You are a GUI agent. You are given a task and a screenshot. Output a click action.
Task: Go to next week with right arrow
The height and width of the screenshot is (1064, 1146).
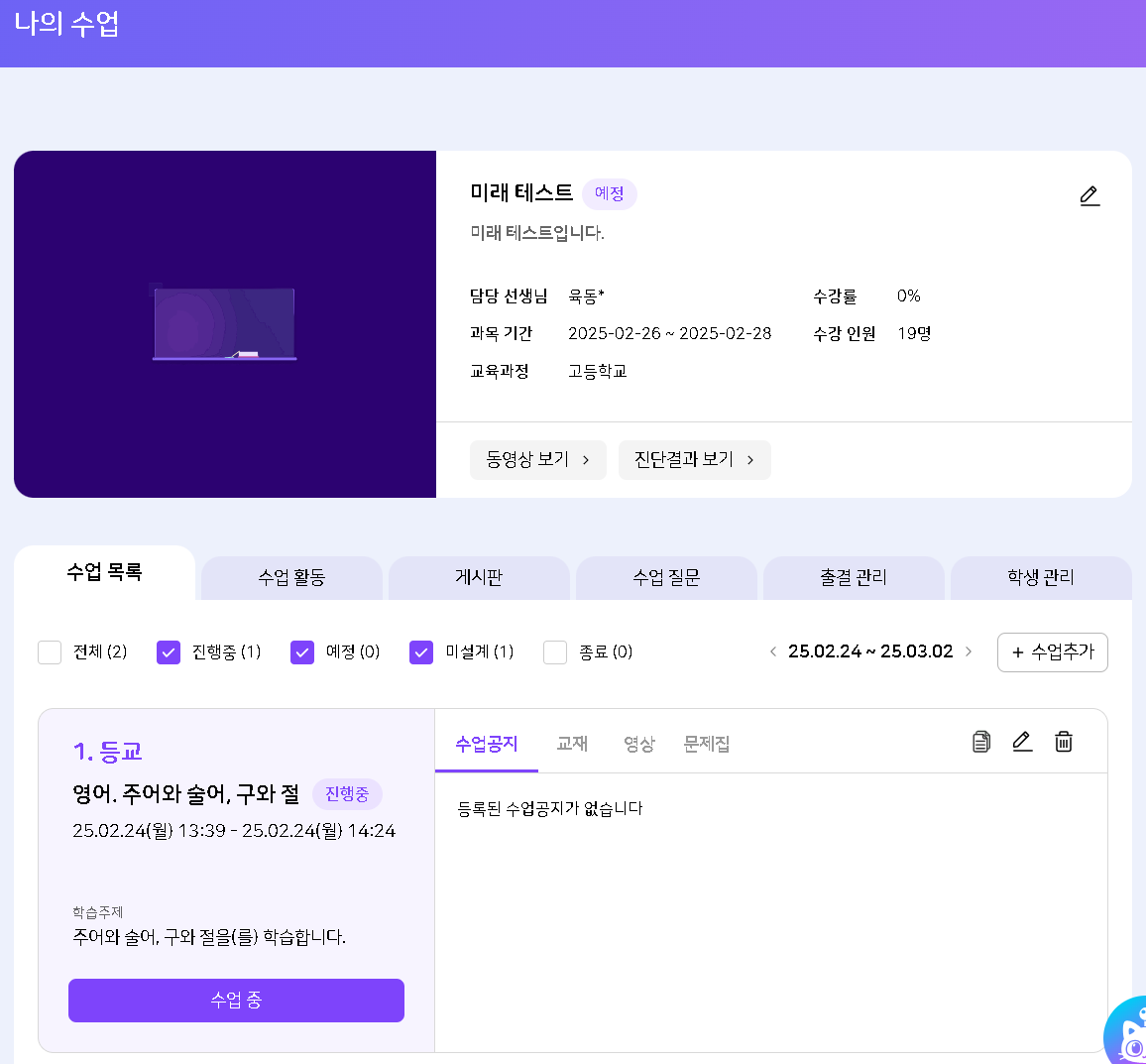(969, 651)
